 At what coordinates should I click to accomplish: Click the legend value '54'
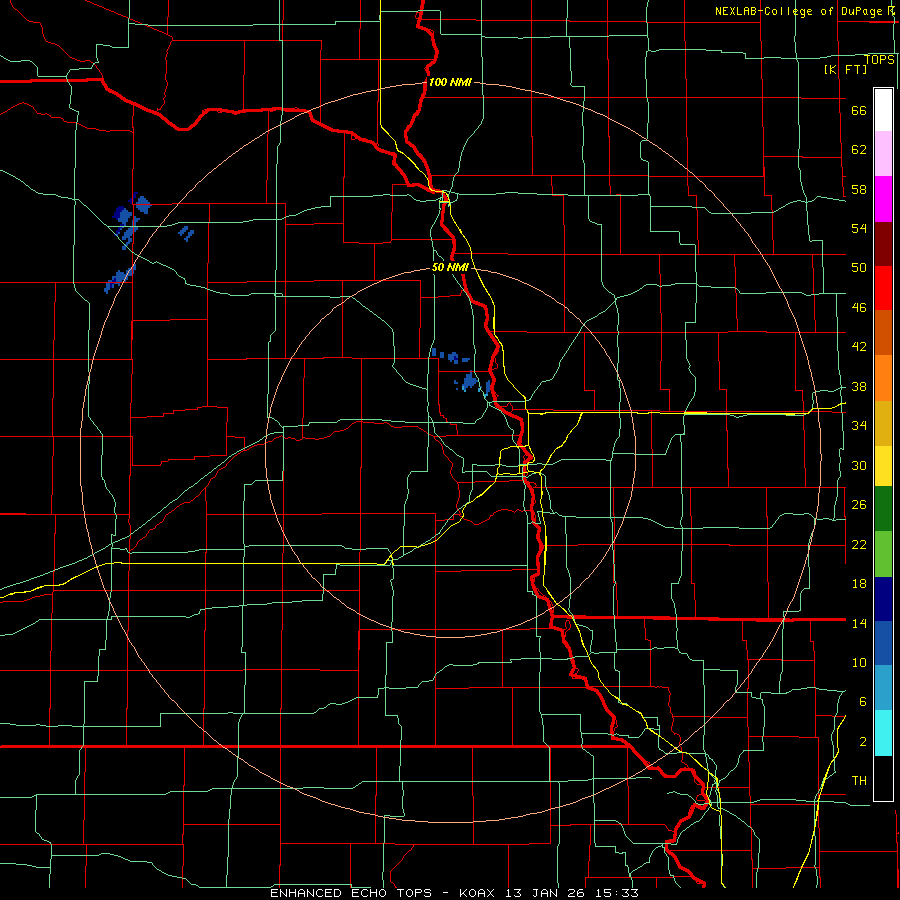click(859, 228)
